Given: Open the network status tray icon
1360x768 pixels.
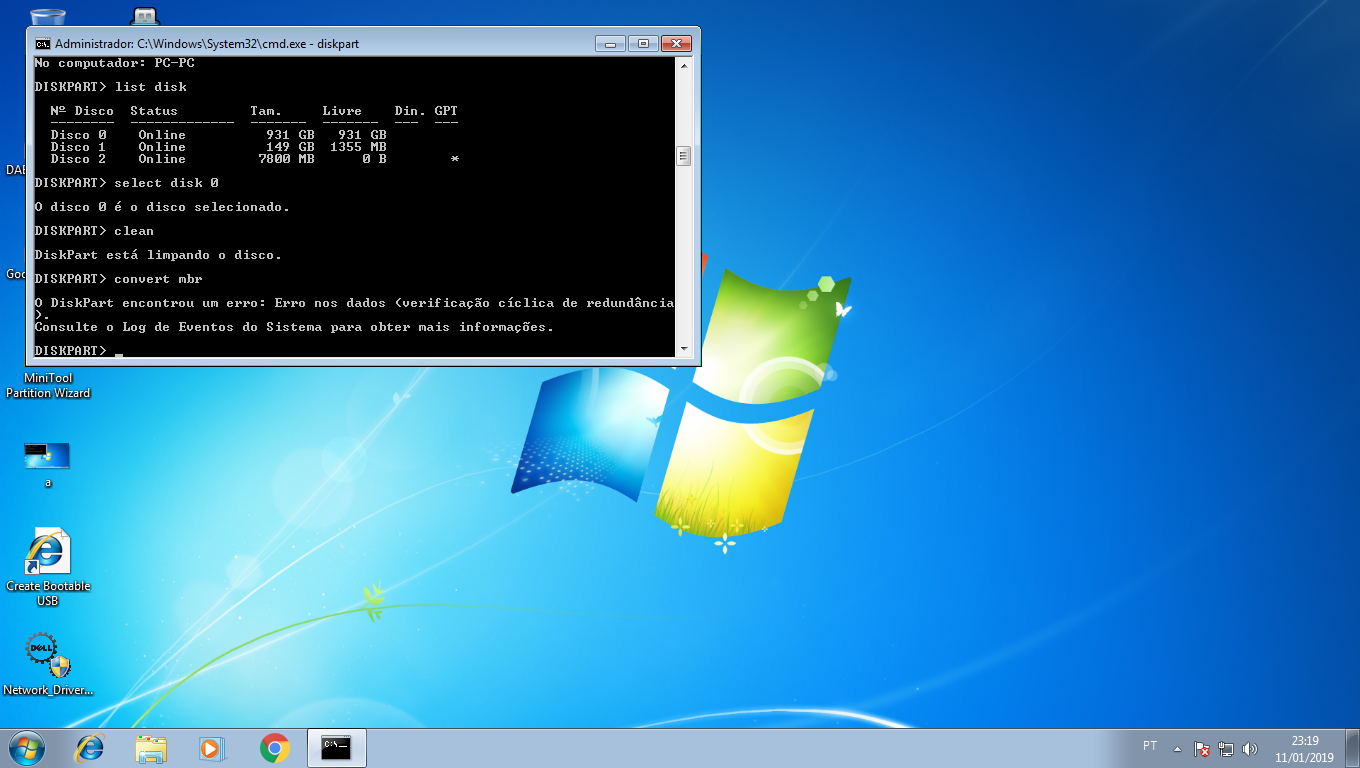Looking at the screenshot, I should [1226, 748].
